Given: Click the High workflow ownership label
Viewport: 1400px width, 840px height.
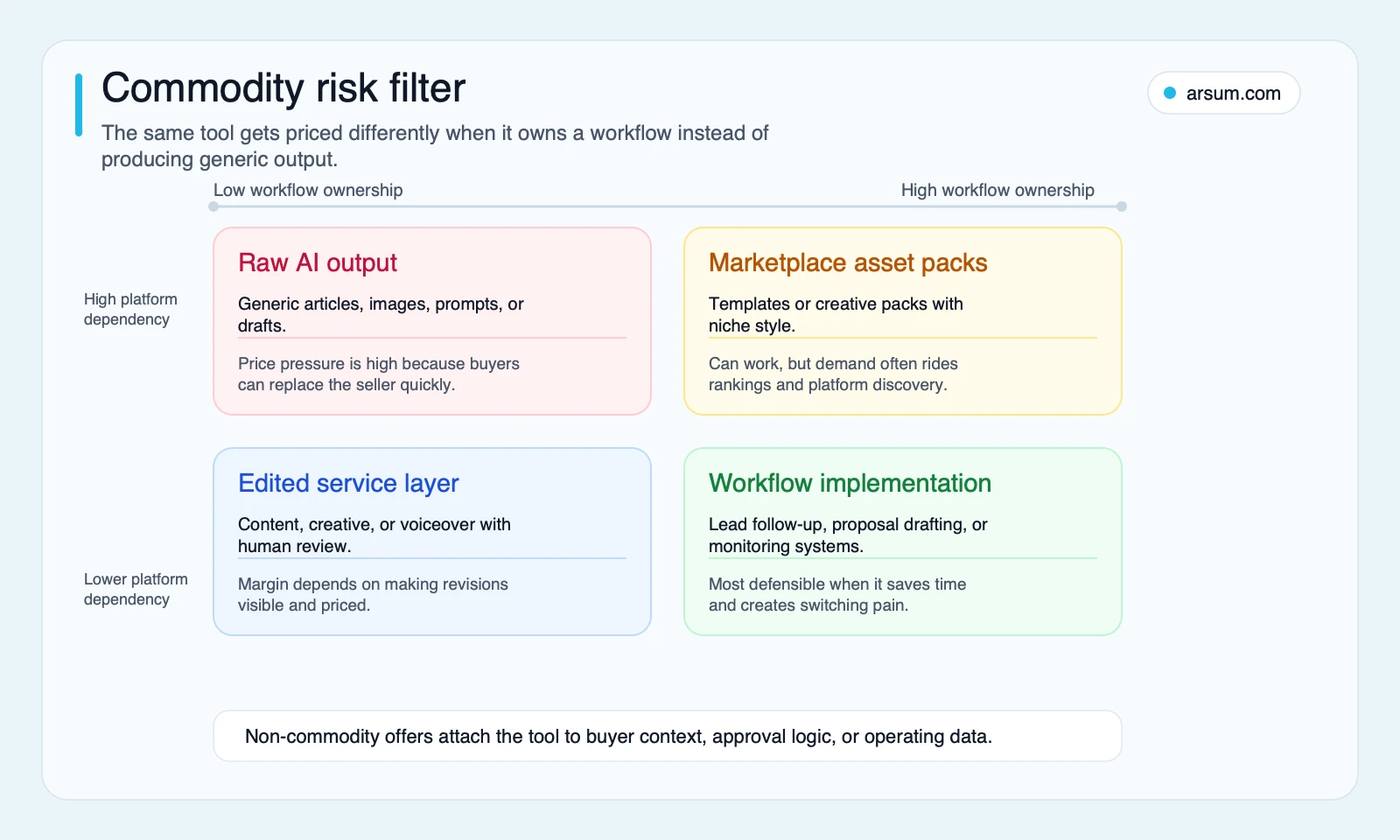Looking at the screenshot, I should pos(997,190).
